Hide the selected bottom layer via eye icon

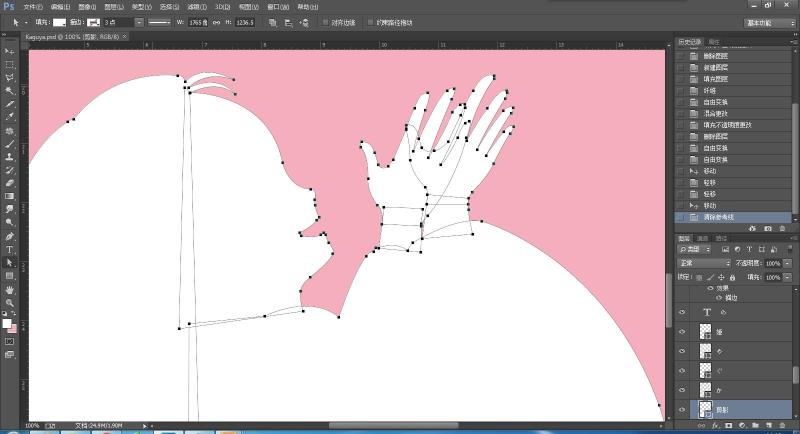(682, 409)
